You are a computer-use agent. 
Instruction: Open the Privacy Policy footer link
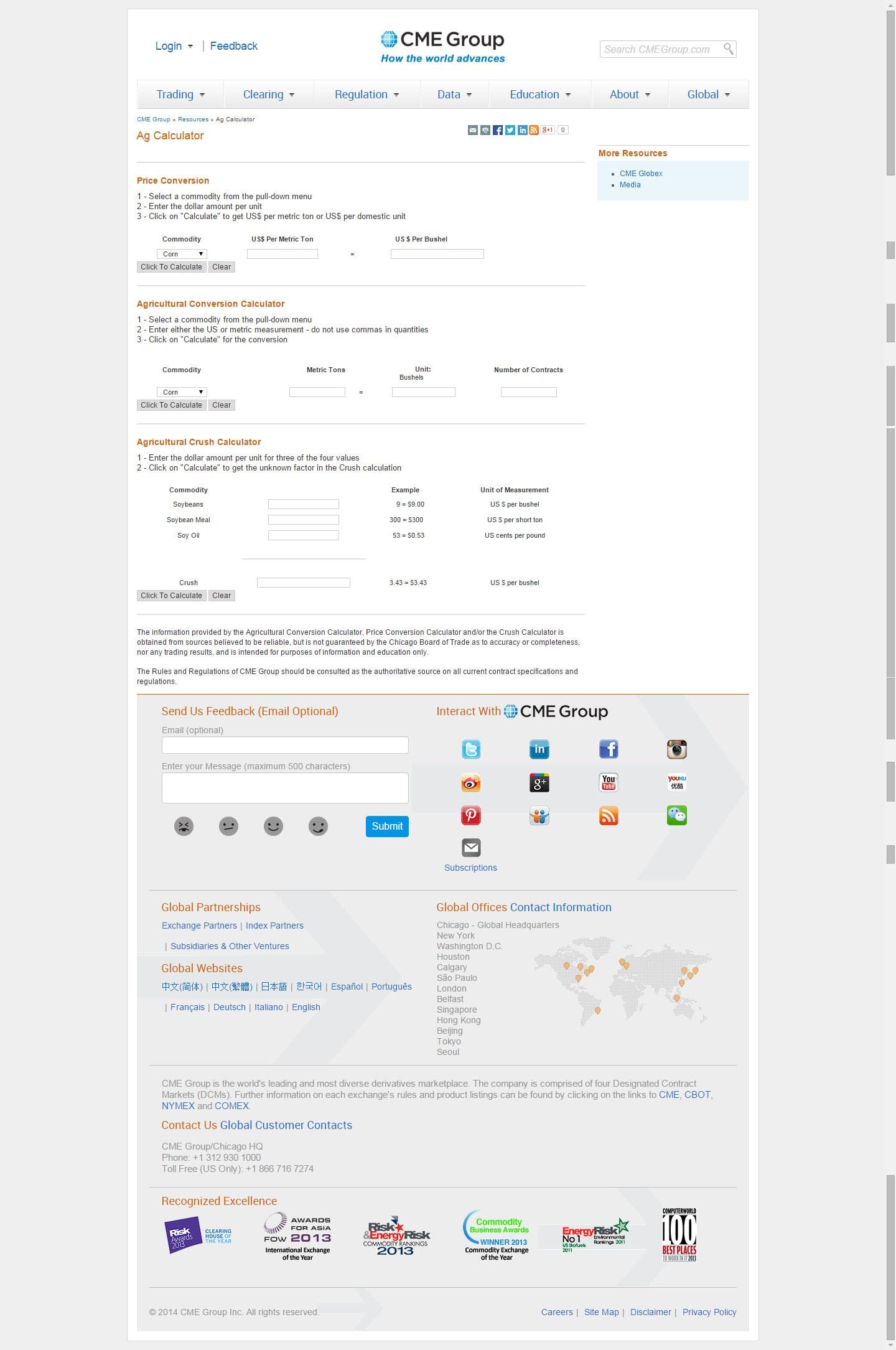709,1312
